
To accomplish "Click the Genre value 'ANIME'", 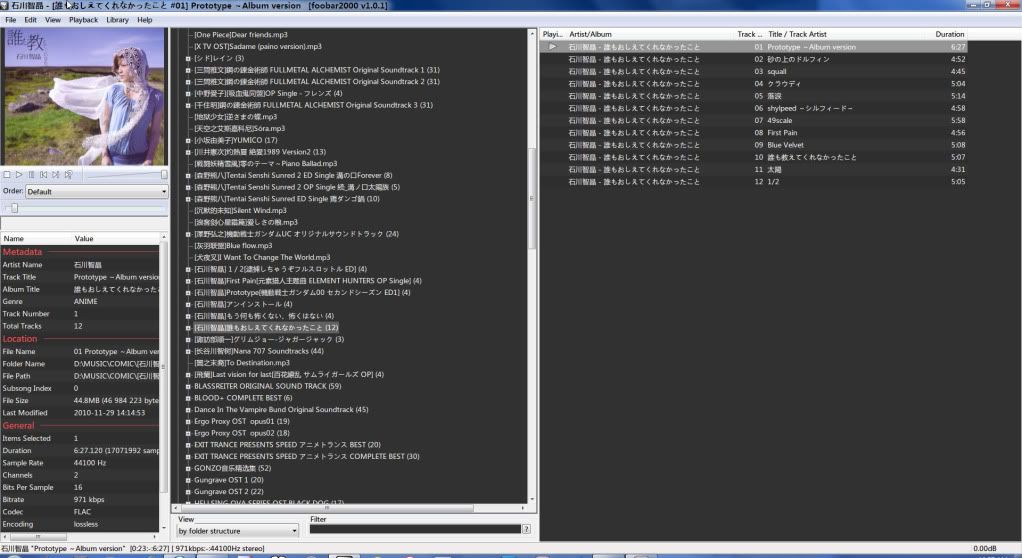I will 85,302.
